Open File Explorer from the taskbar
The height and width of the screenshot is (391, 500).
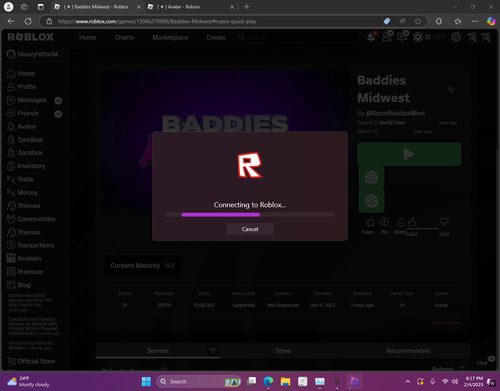[285, 381]
